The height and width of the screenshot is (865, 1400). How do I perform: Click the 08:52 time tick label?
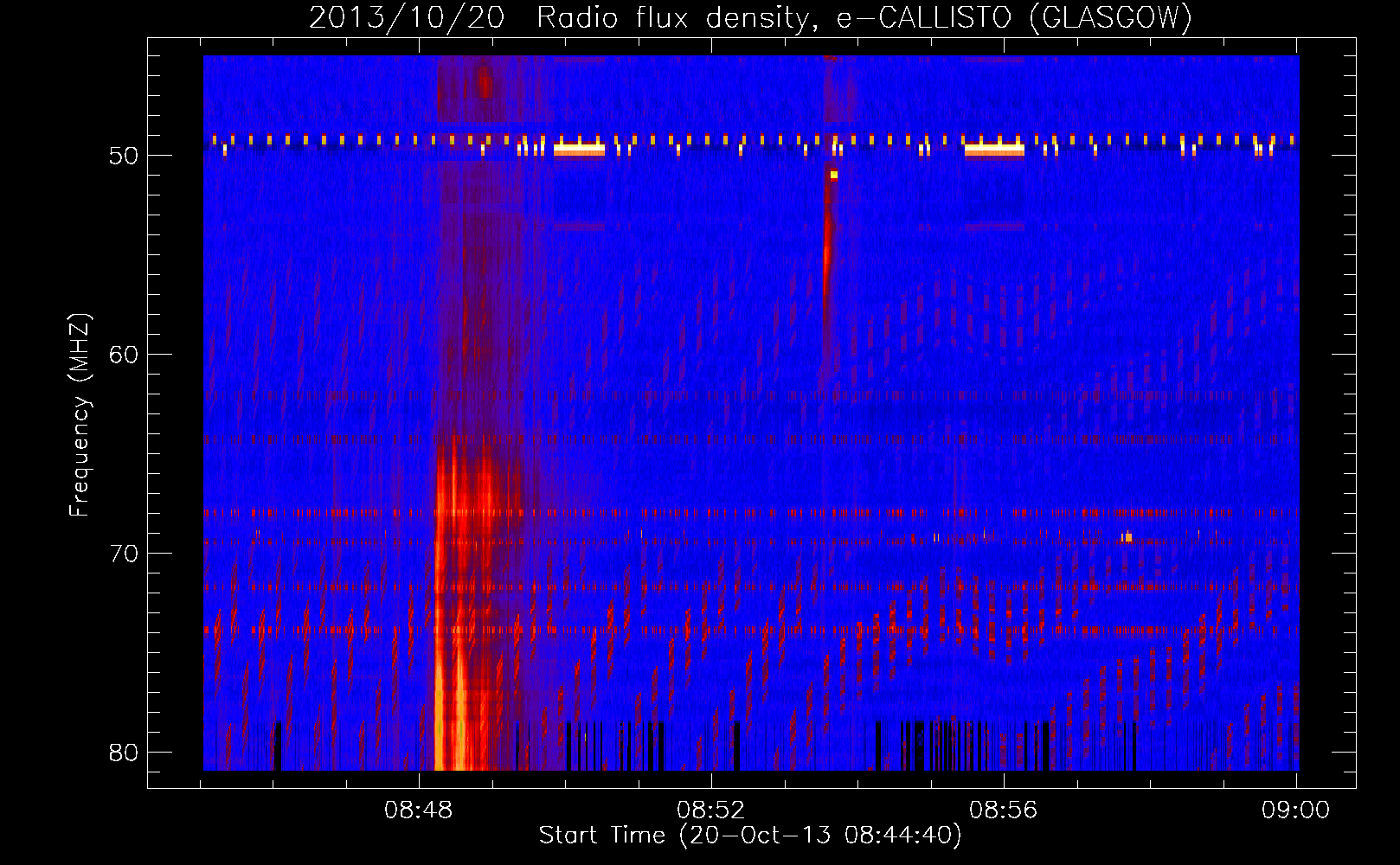[x=711, y=811]
